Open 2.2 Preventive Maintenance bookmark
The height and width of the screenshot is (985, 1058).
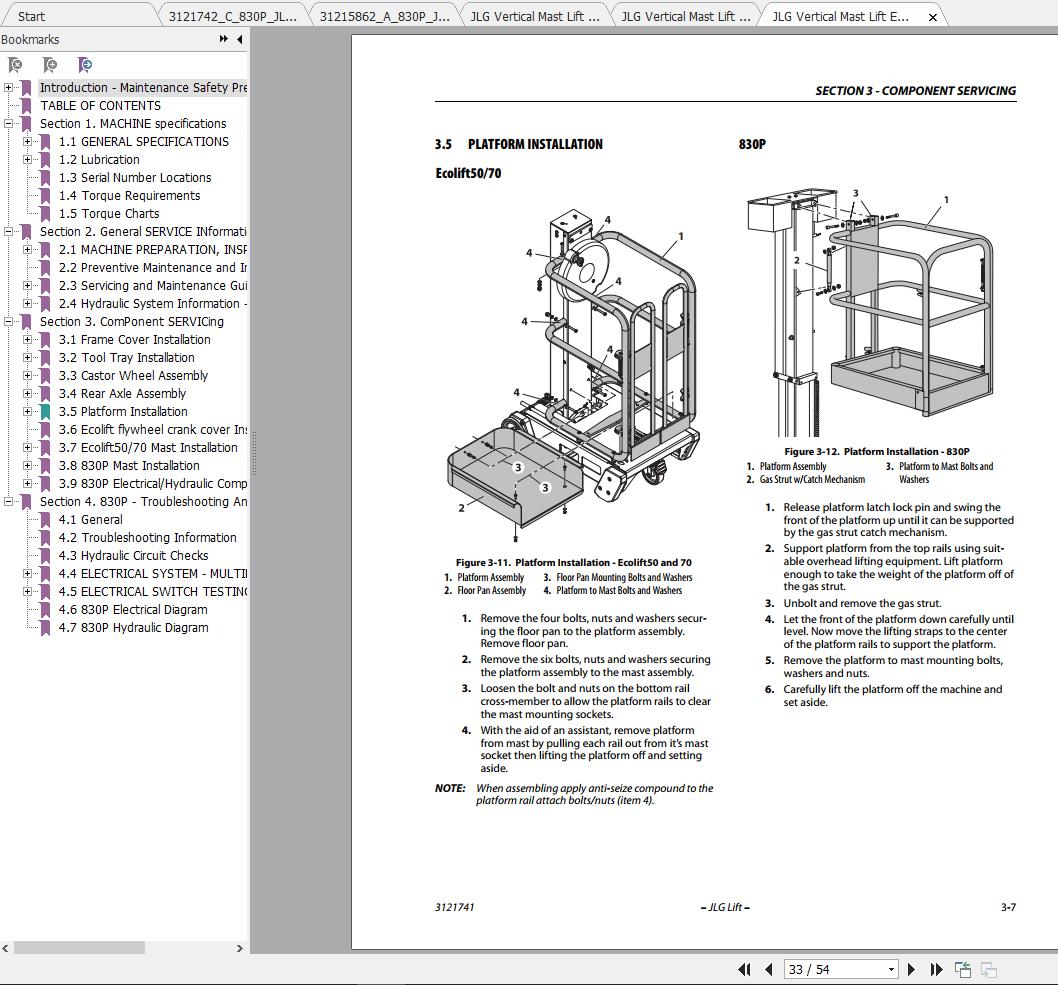pyautogui.click(x=152, y=268)
